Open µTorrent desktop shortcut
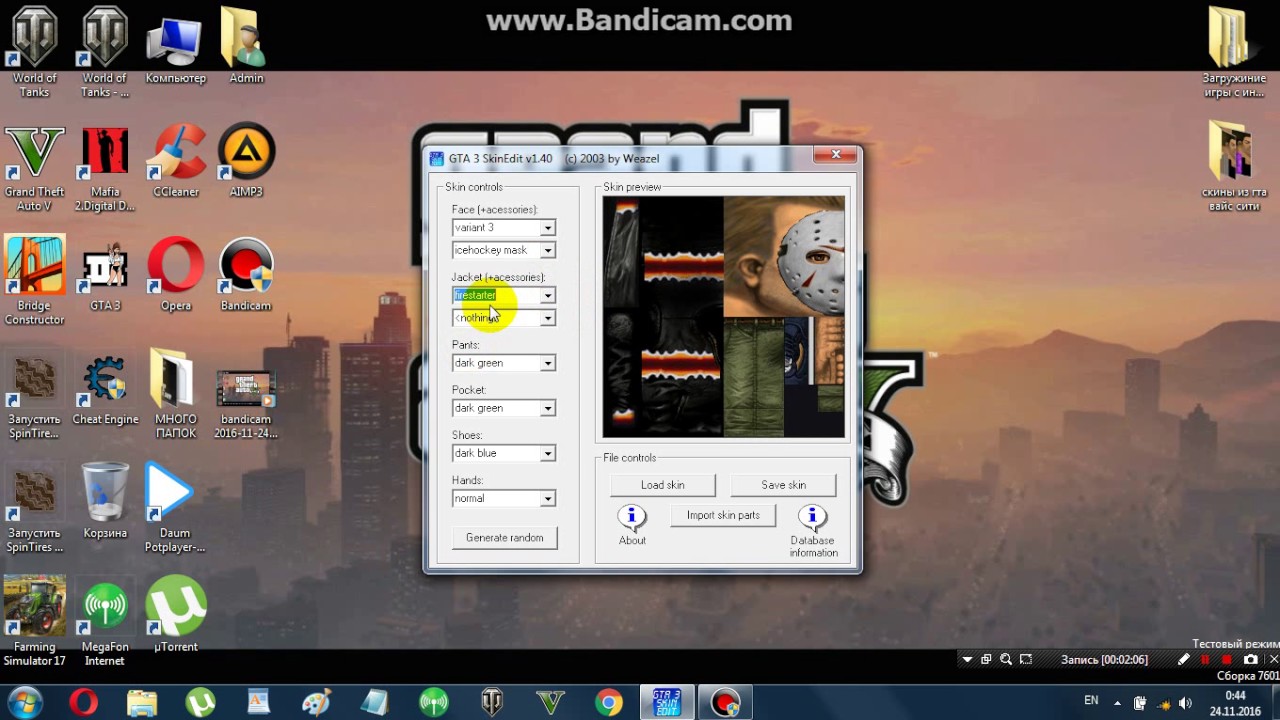The height and width of the screenshot is (720, 1280). coord(176,612)
